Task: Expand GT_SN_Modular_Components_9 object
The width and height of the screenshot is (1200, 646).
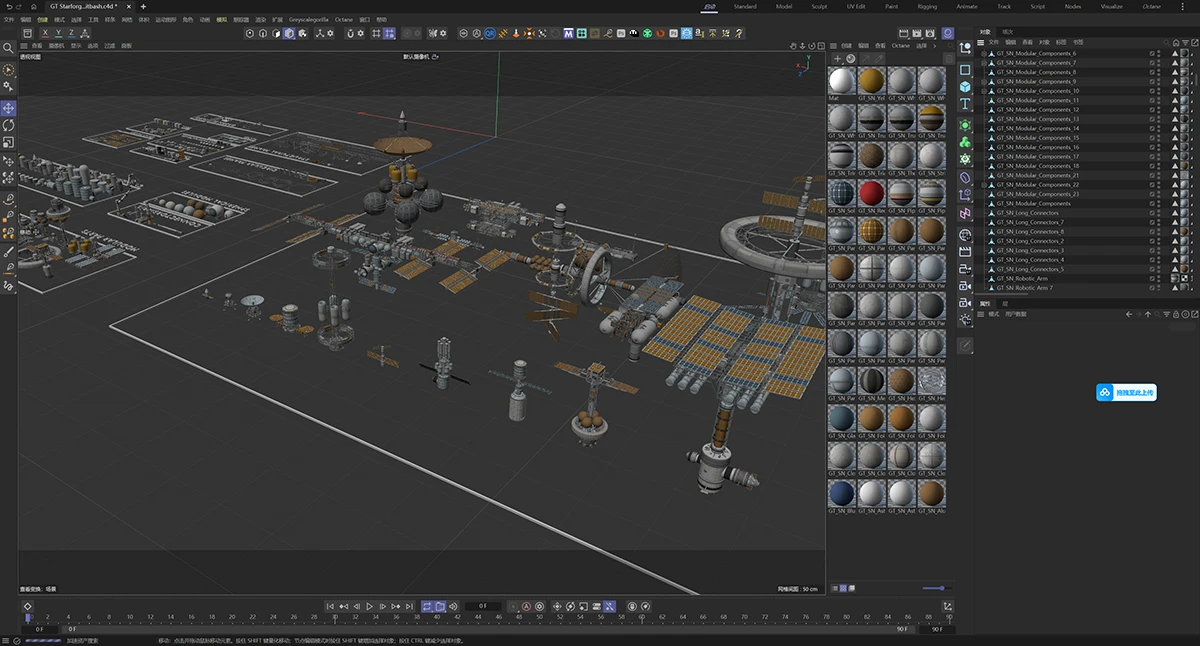Action: (x=984, y=81)
